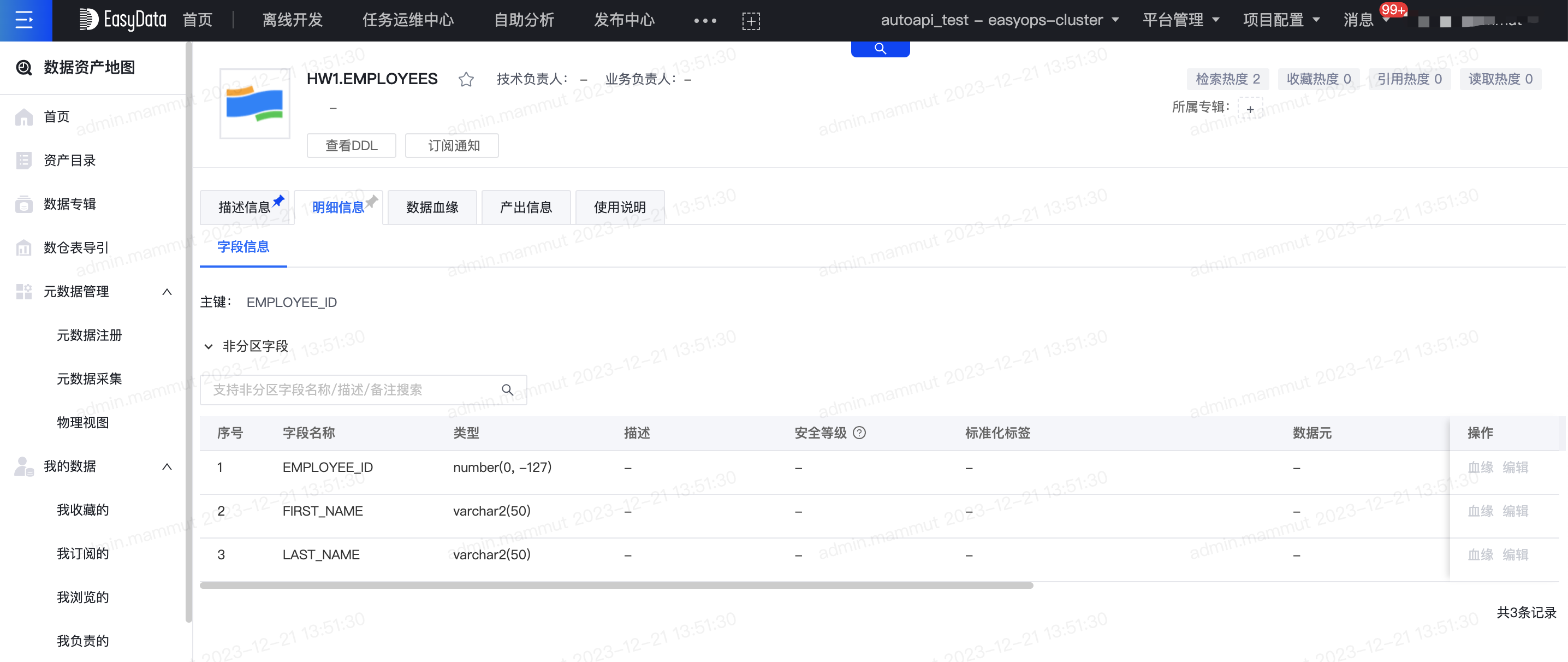Click the screen capture frame icon in top bar

752,20
